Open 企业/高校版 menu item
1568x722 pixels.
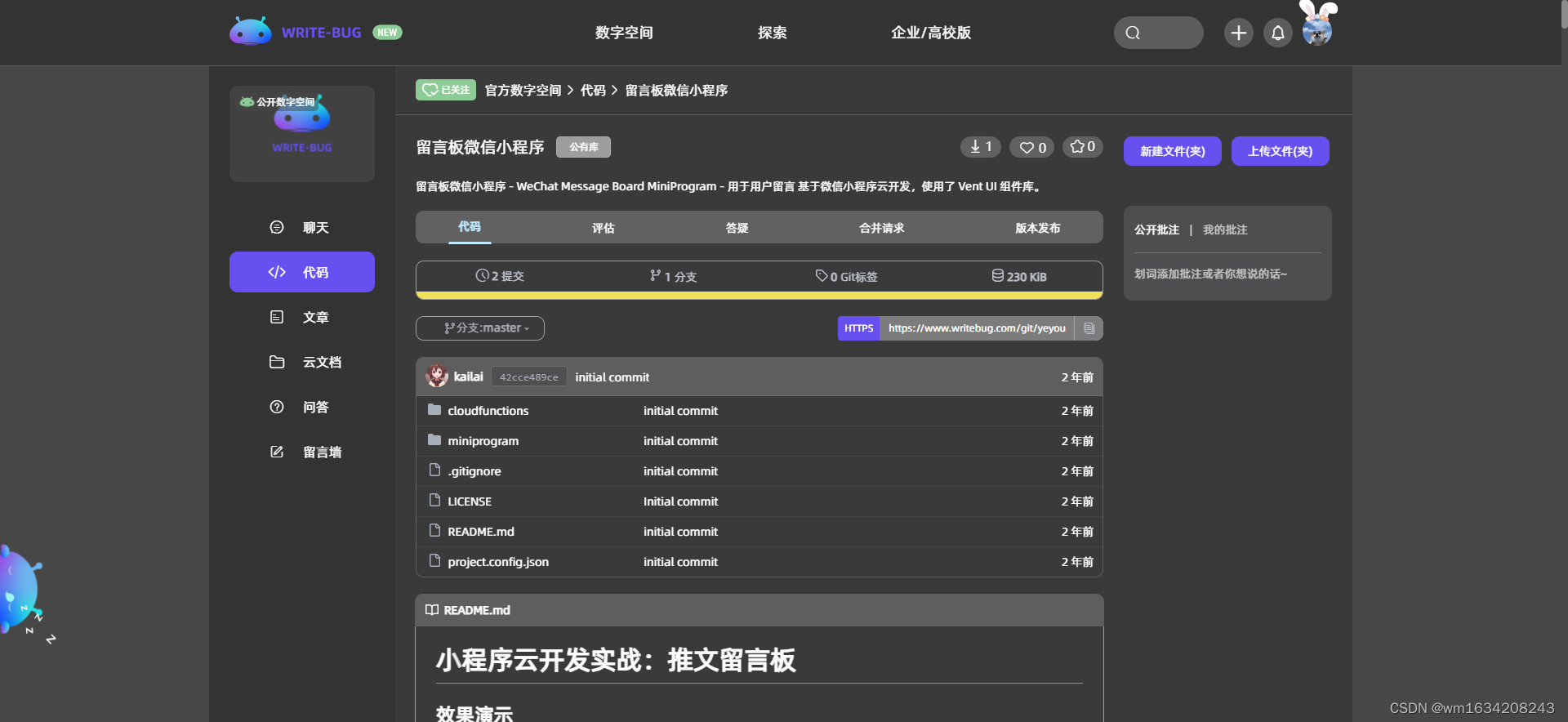point(931,33)
